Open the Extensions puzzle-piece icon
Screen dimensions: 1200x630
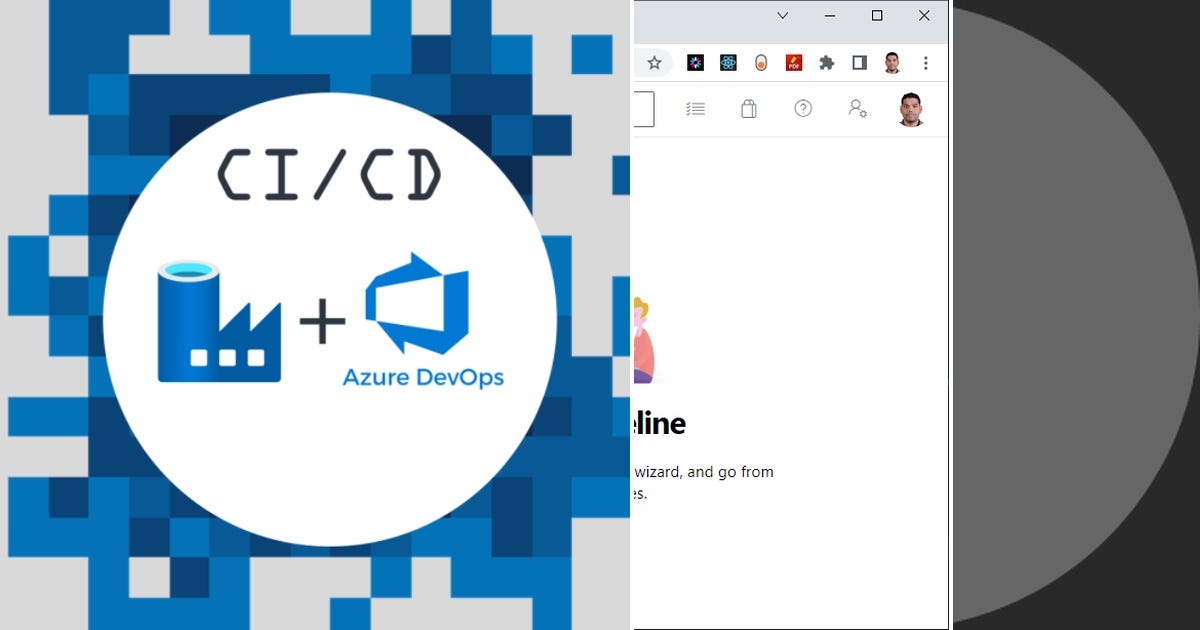point(825,63)
